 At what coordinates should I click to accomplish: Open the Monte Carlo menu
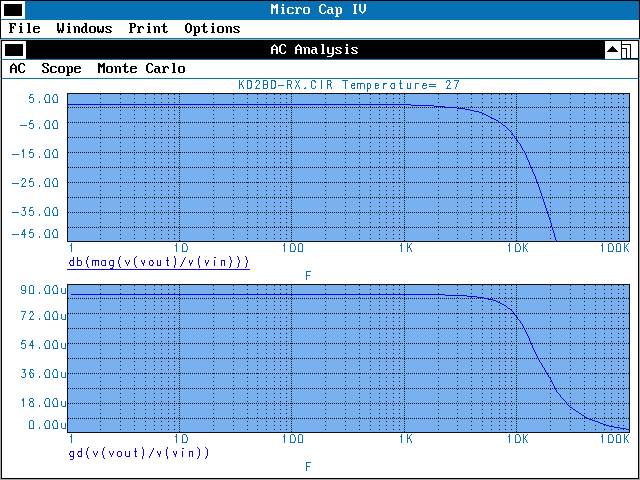(x=141, y=69)
